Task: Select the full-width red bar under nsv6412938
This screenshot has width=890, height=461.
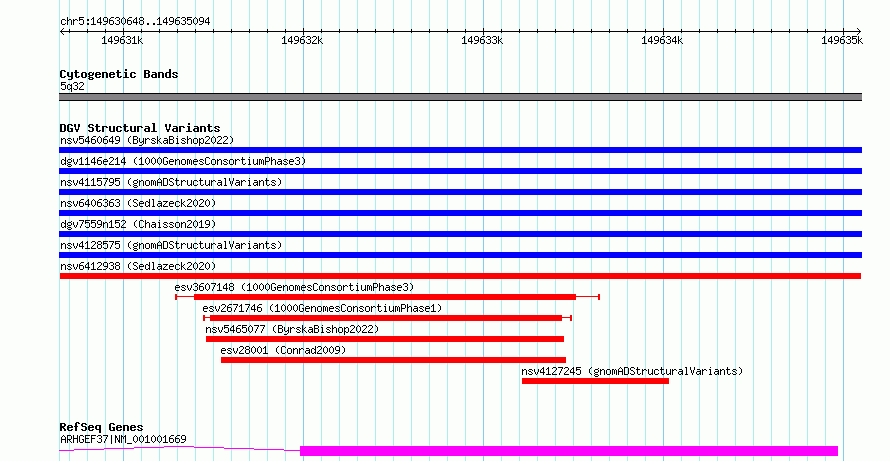Action: [x=460, y=276]
